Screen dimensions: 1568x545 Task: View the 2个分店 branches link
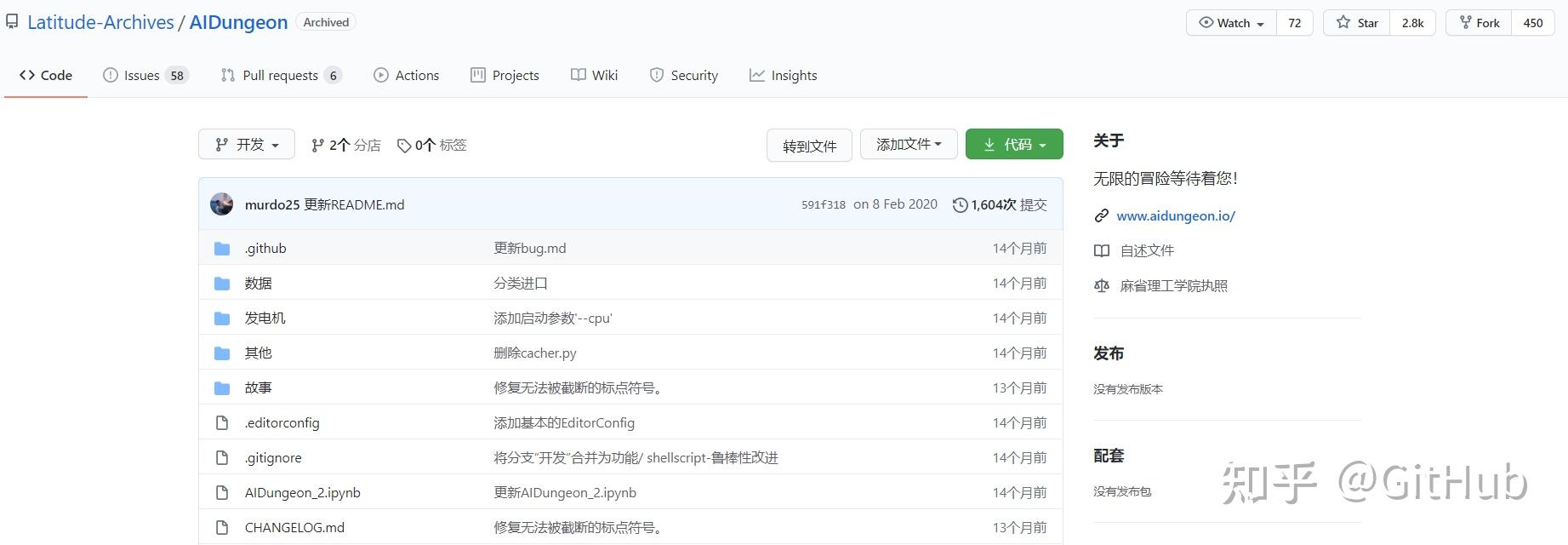tap(345, 145)
